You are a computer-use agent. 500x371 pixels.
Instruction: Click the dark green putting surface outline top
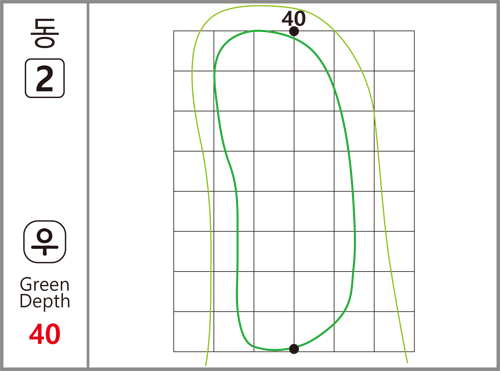(258, 31)
